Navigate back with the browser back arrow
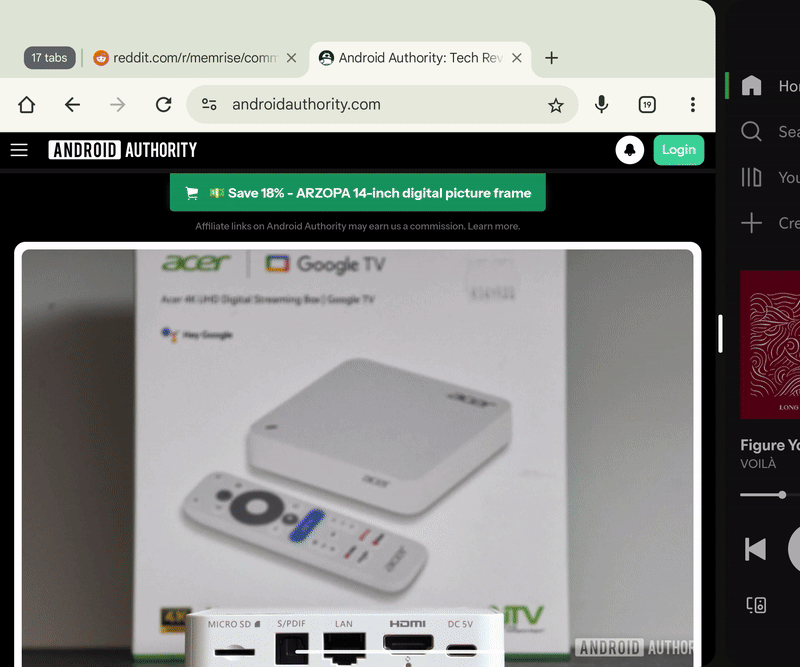Image resolution: width=800 pixels, height=667 pixels. point(72,104)
